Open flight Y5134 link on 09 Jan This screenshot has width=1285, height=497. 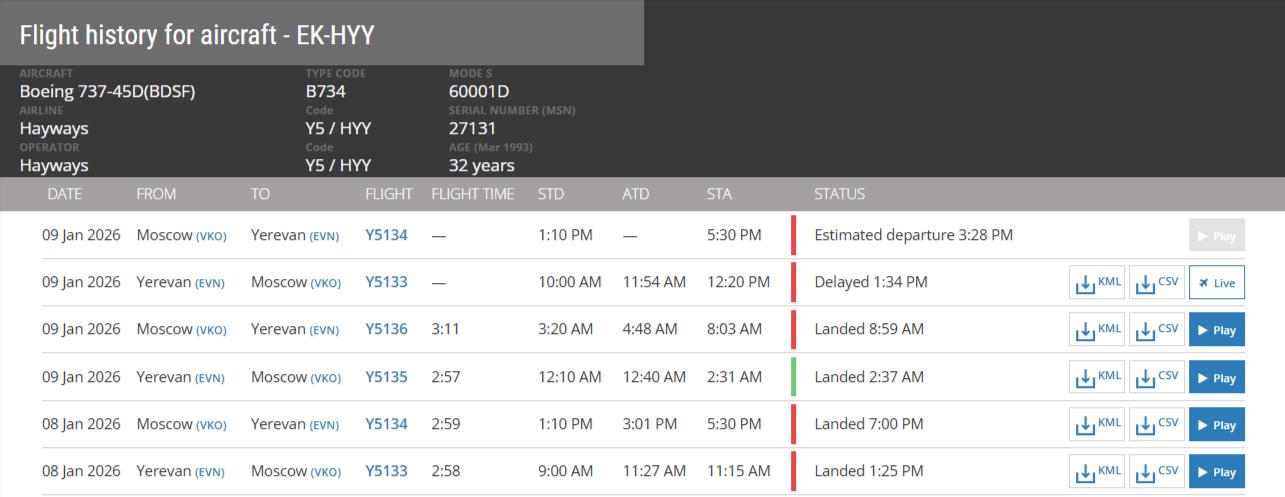pos(386,235)
